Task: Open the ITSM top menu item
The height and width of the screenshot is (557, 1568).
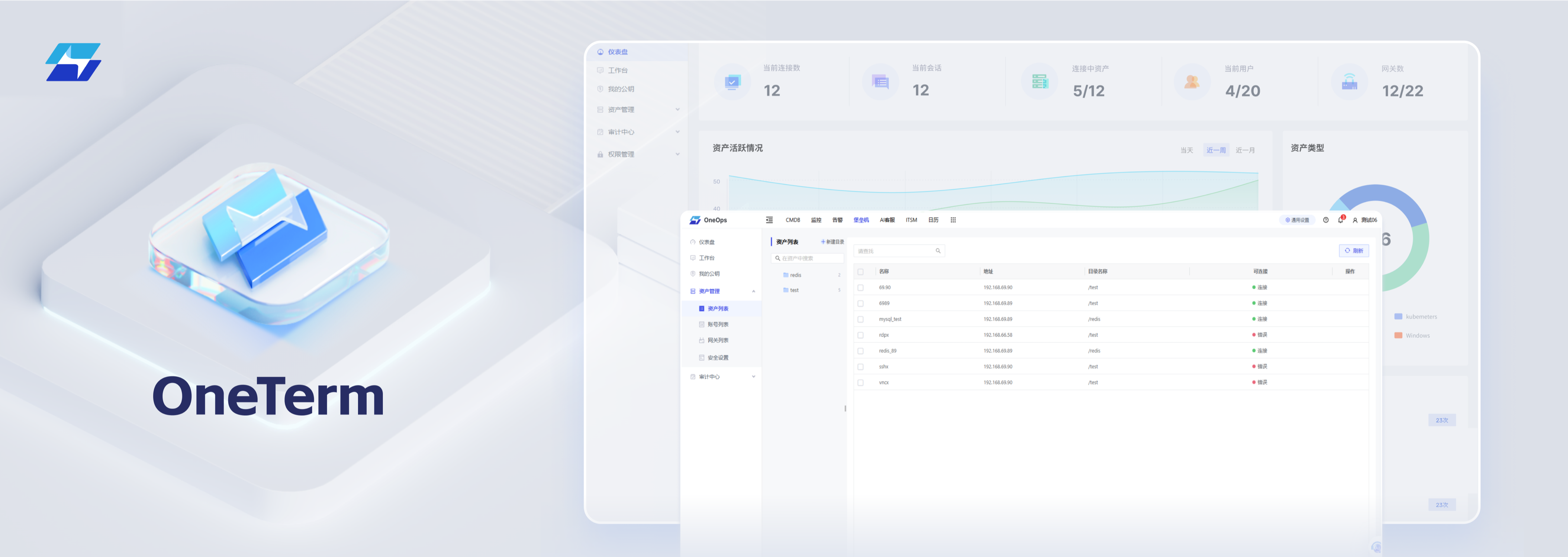Action: pos(911,220)
